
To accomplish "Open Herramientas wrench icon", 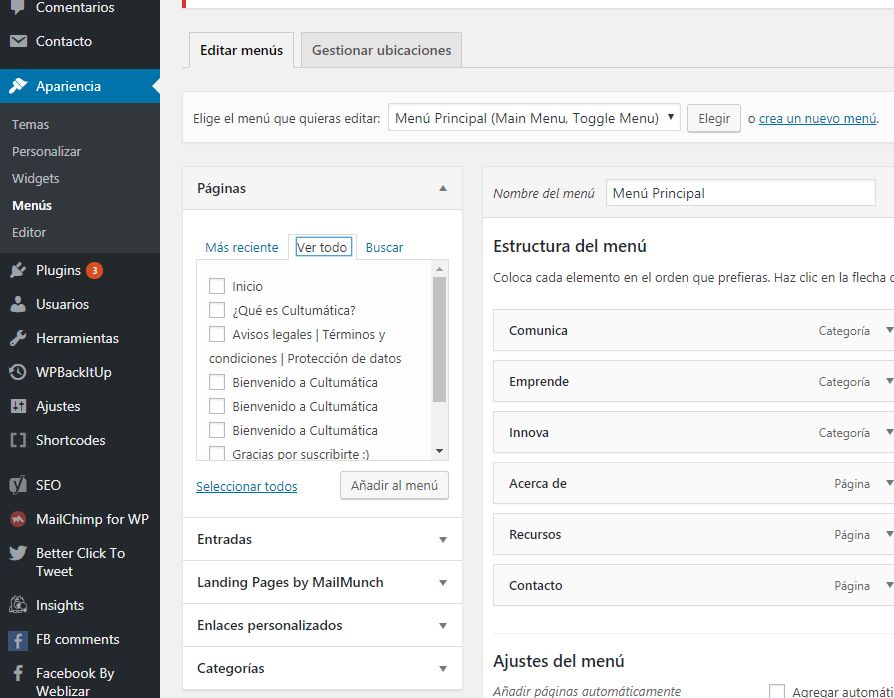I will [x=18, y=338].
